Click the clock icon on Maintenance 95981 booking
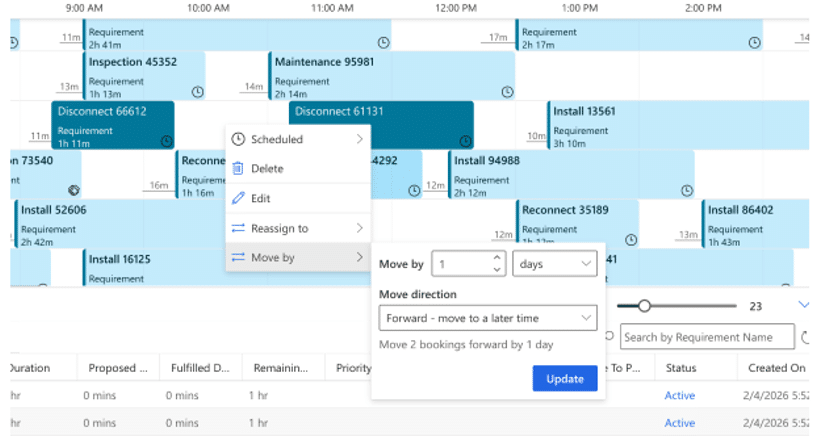 point(507,92)
